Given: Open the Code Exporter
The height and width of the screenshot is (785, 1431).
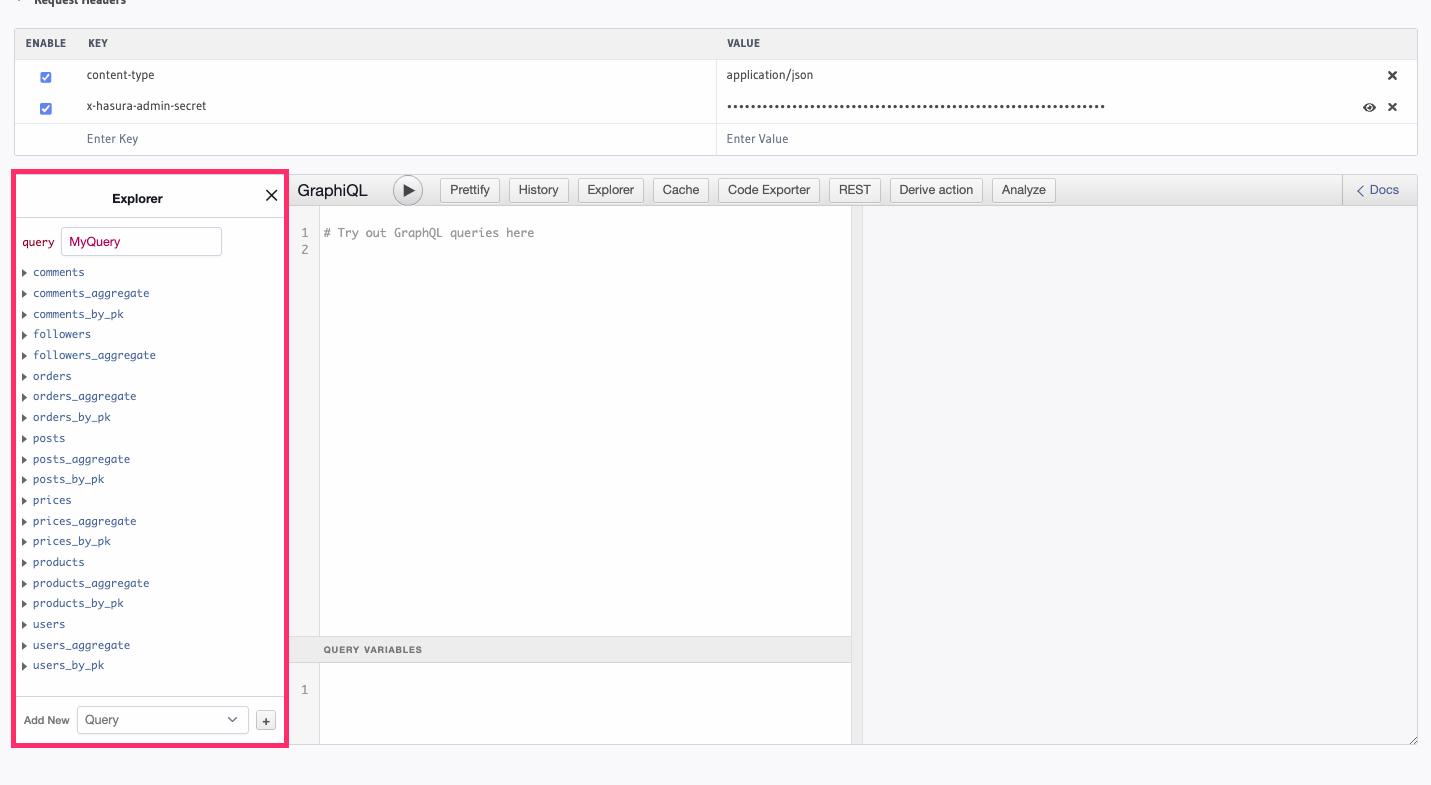Looking at the screenshot, I should coord(768,189).
